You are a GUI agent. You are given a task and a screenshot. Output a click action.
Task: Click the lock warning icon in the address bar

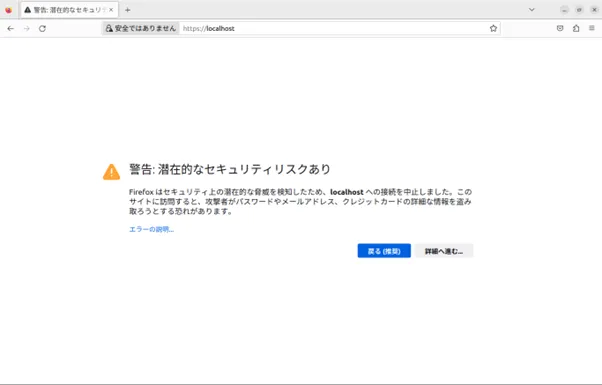[109, 28]
